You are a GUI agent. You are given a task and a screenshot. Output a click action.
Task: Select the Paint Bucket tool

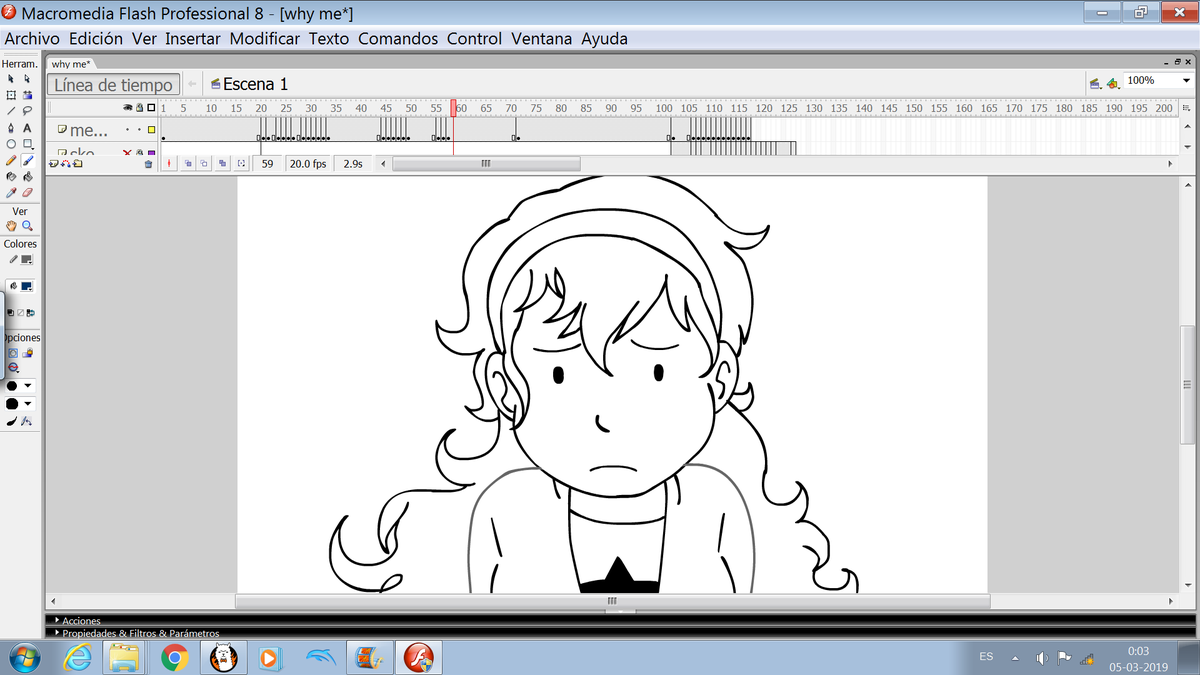click(x=27, y=176)
